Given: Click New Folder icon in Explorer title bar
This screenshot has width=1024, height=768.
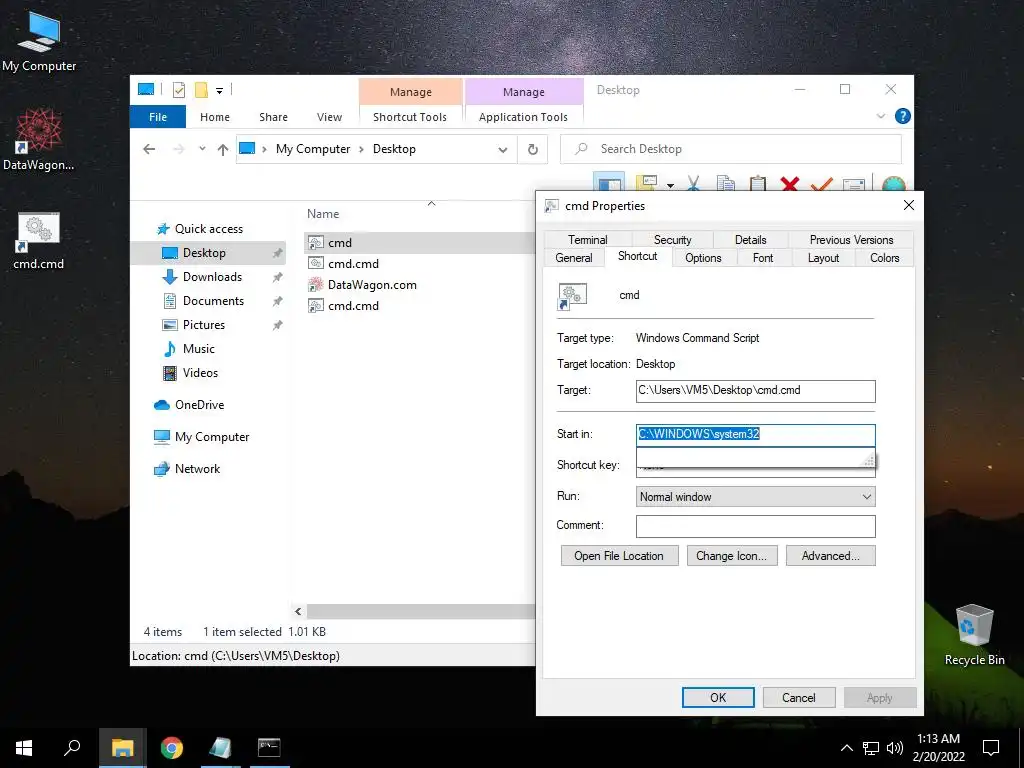Looking at the screenshot, I should pos(201,90).
